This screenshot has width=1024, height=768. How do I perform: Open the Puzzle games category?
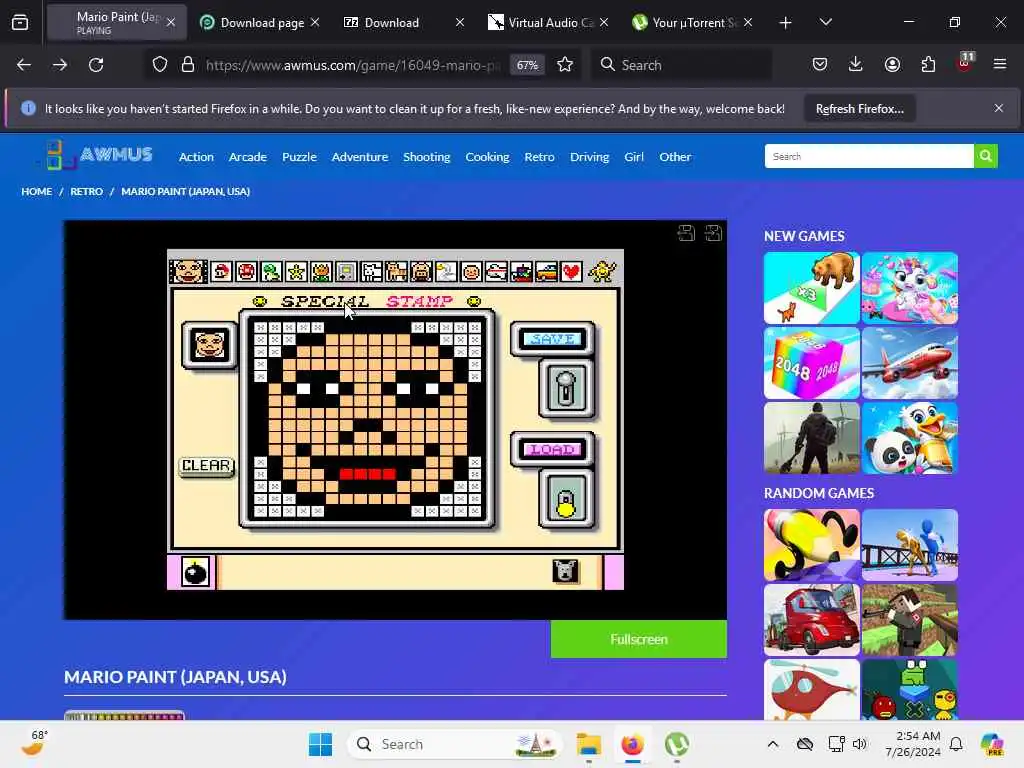click(299, 157)
